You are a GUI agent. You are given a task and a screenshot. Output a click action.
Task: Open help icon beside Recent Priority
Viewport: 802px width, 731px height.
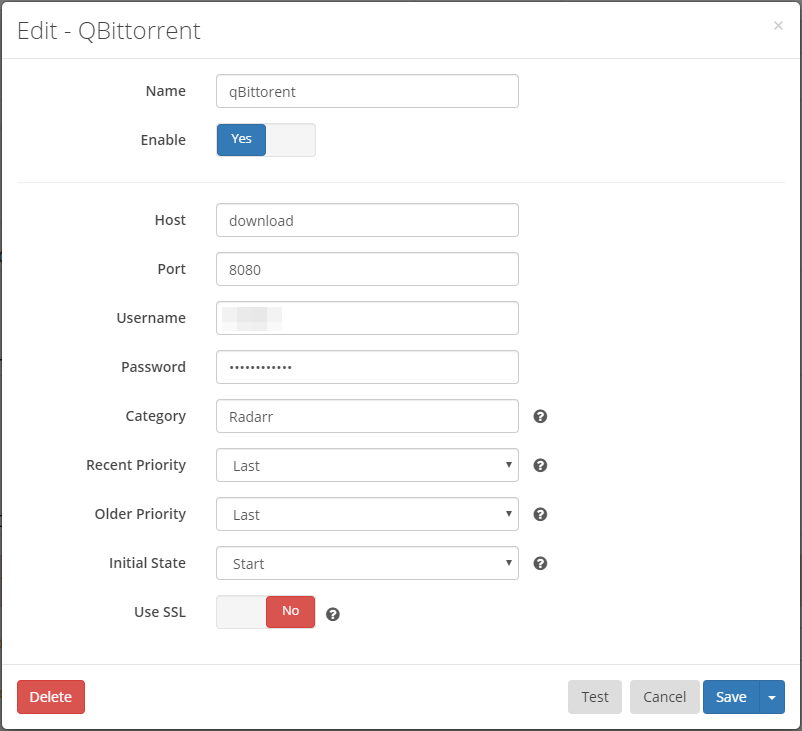pos(540,466)
